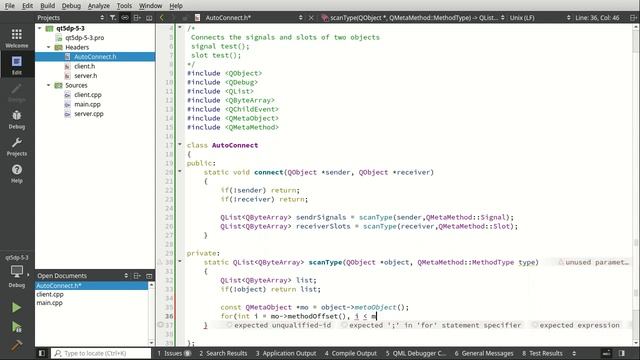Fold the scanType function block
The width and height of the screenshot is (640, 360).
(x=180, y=261)
